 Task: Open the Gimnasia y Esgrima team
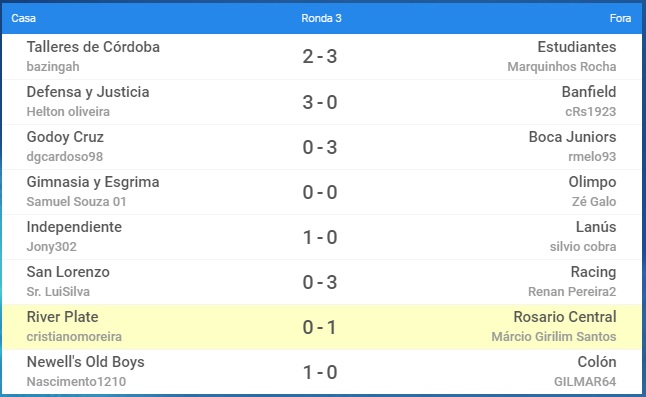coord(93,182)
